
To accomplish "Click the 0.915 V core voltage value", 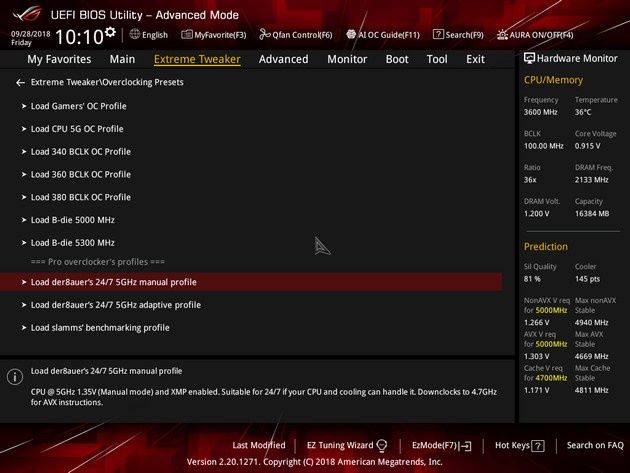I will [587, 146].
